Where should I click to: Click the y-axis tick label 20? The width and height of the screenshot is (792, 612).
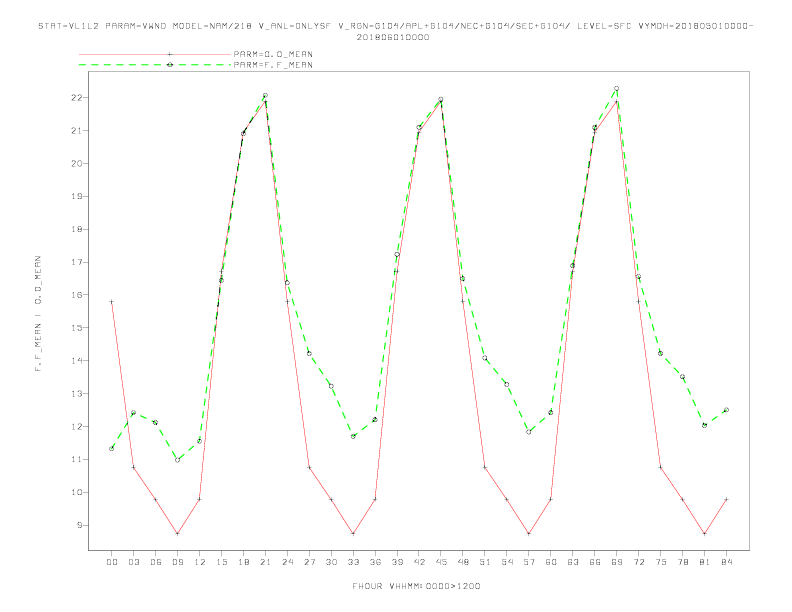pyautogui.click(x=77, y=163)
